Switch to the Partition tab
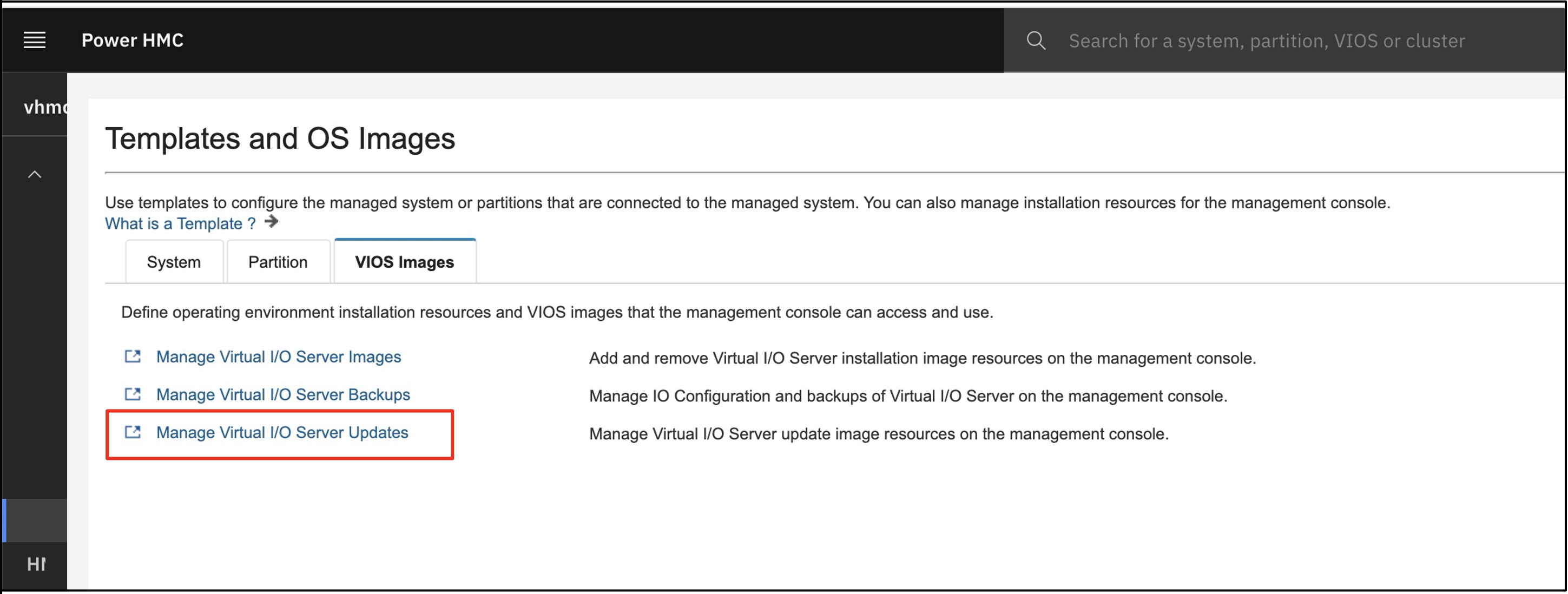The height and width of the screenshot is (594, 1568). click(278, 261)
